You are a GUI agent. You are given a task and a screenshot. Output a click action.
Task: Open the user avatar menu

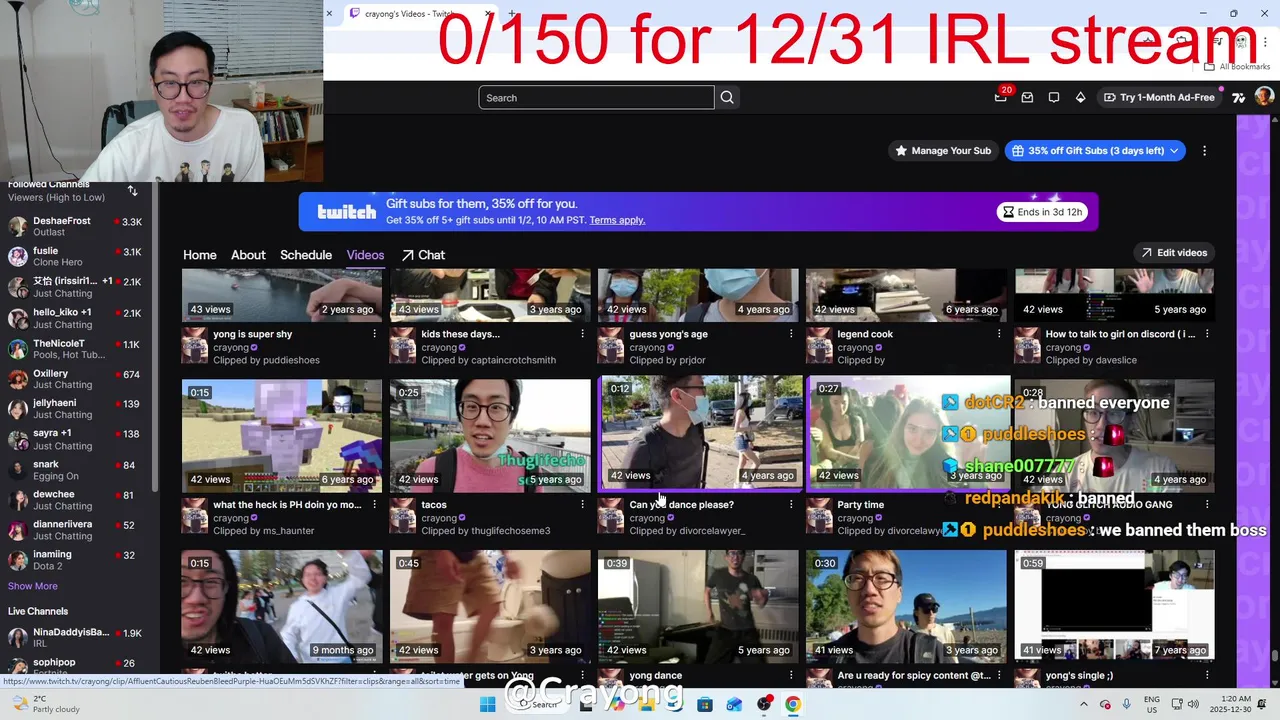[1264, 97]
